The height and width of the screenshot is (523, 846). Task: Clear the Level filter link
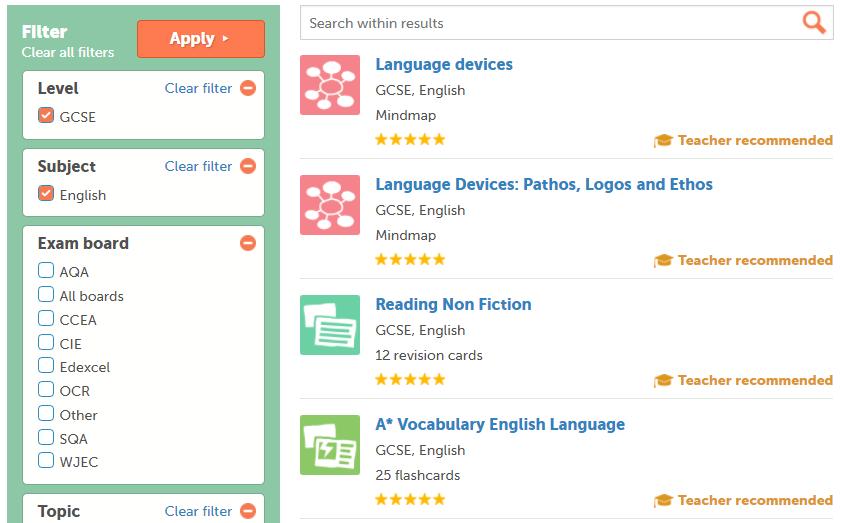click(x=199, y=88)
